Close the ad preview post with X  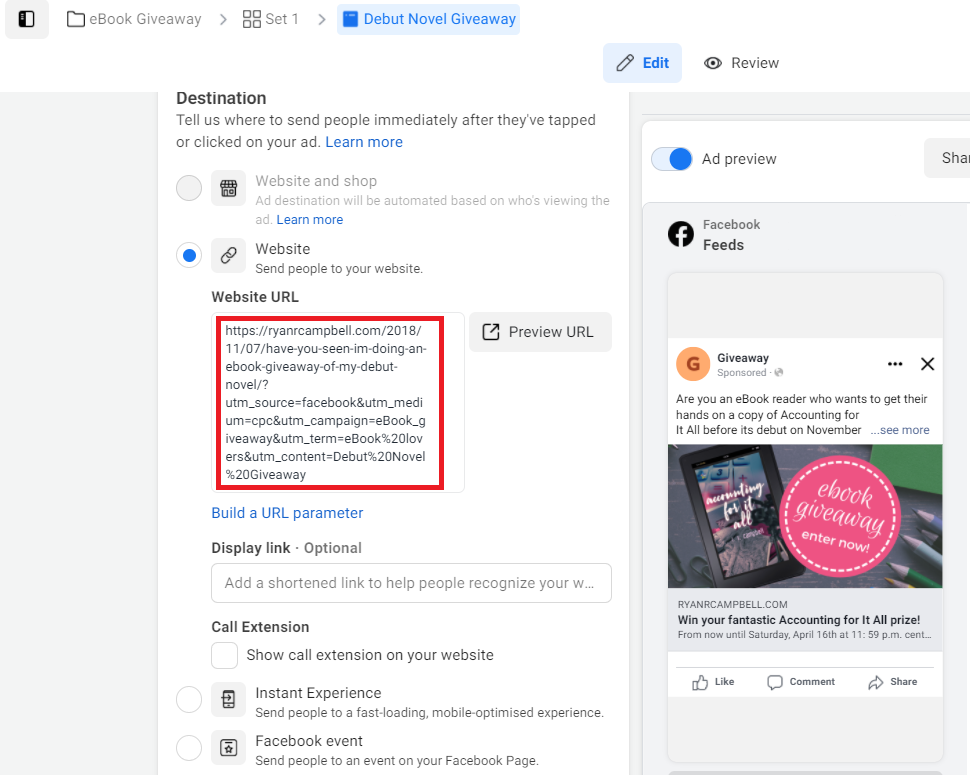(927, 364)
